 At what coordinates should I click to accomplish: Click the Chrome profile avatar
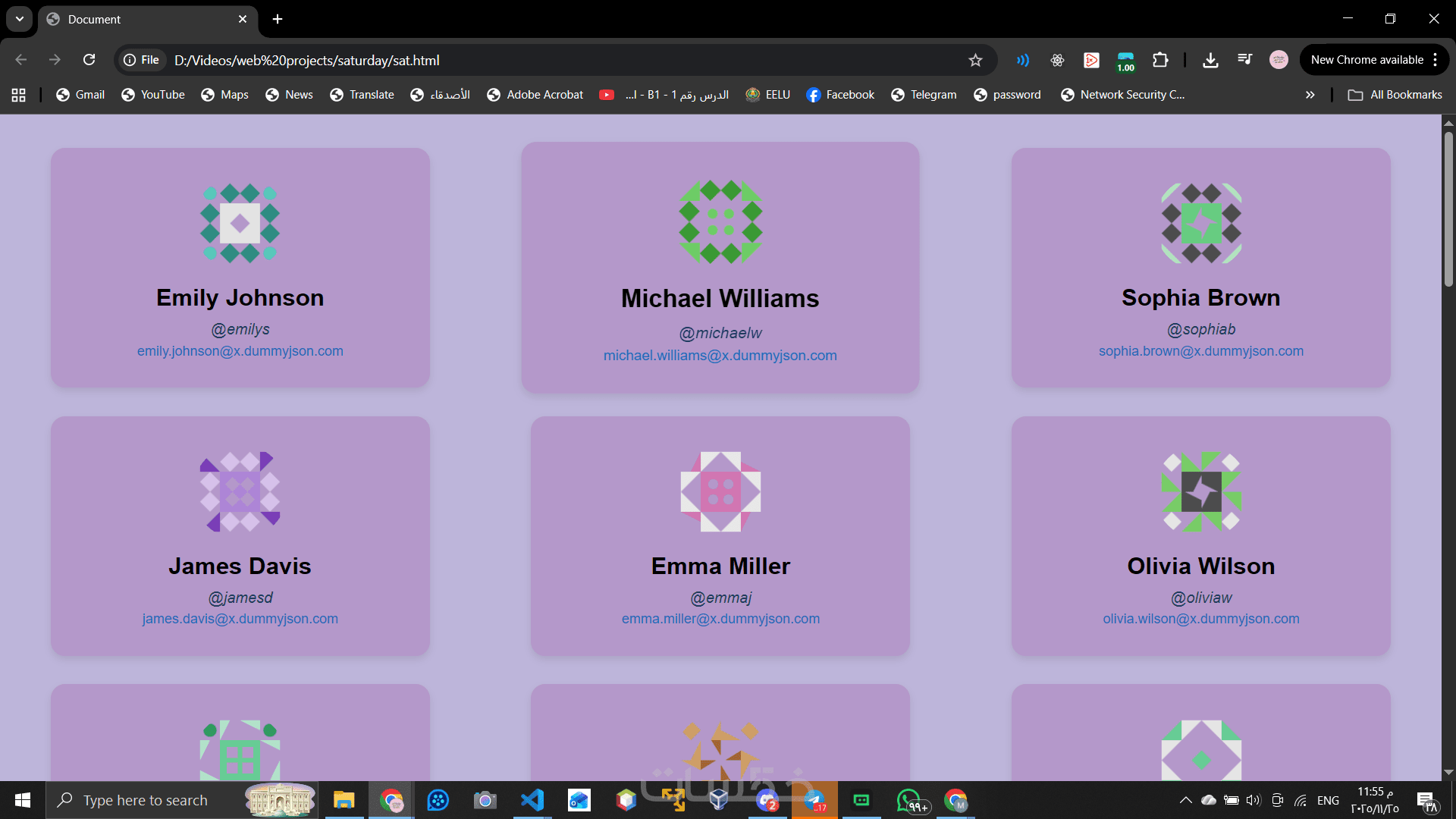coord(1279,60)
